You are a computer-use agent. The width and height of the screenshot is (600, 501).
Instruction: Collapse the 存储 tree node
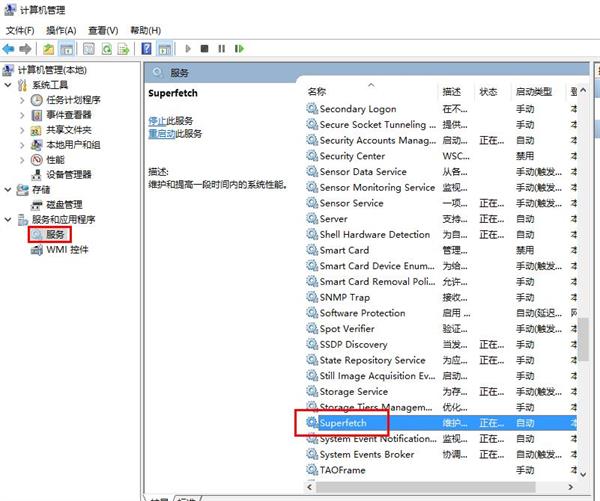point(8,189)
